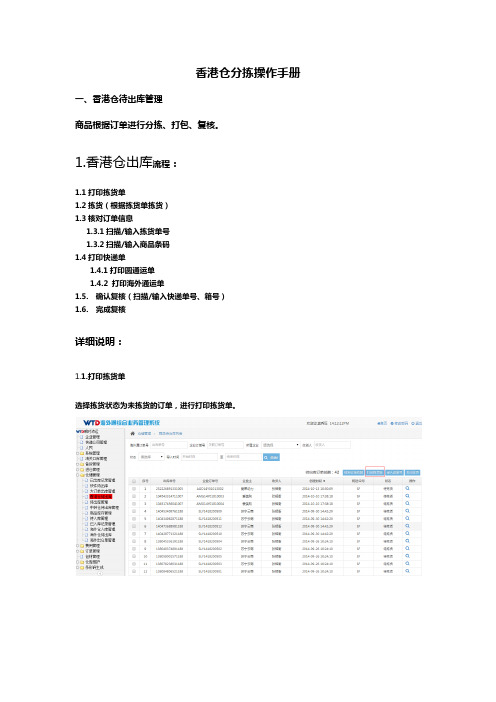
Task: Open details via magnifier in row 3
Action: click(x=407, y=503)
